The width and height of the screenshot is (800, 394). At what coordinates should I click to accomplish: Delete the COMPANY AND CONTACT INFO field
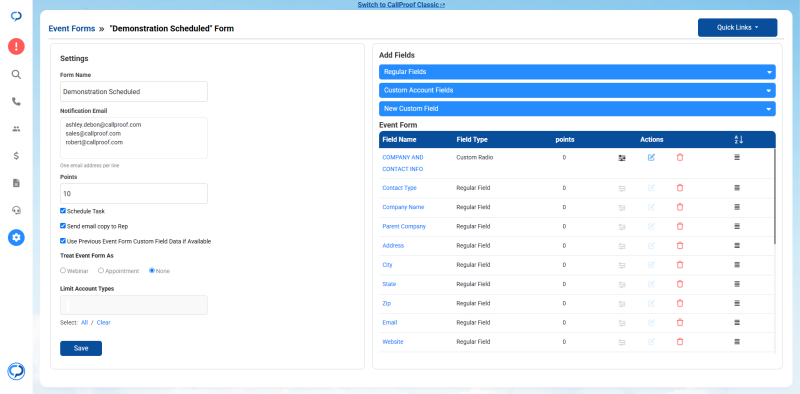coord(680,158)
